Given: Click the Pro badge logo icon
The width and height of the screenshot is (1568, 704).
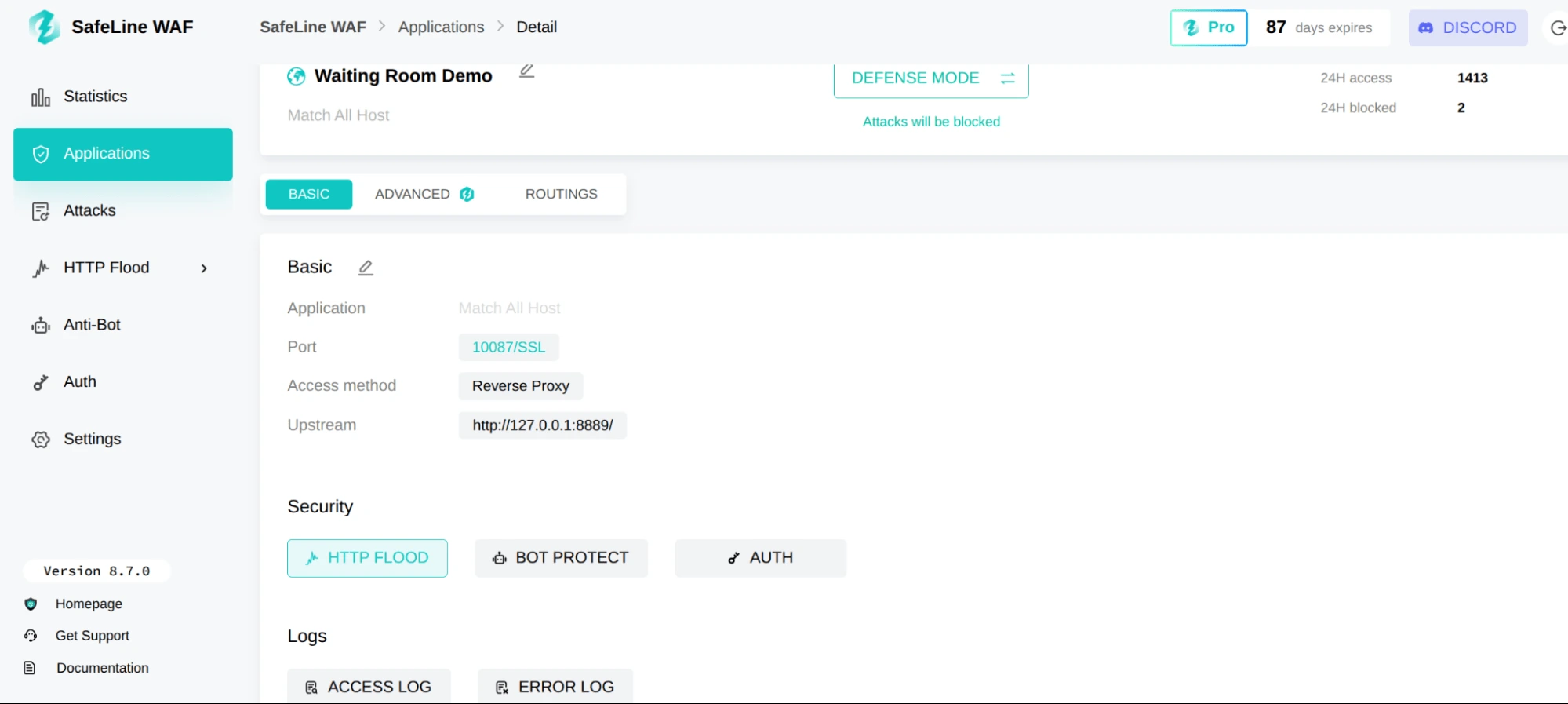Looking at the screenshot, I should point(1191,27).
